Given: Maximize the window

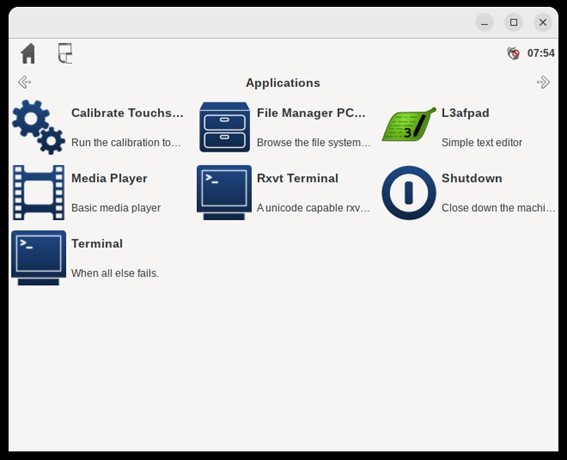Looking at the screenshot, I should pos(513,22).
